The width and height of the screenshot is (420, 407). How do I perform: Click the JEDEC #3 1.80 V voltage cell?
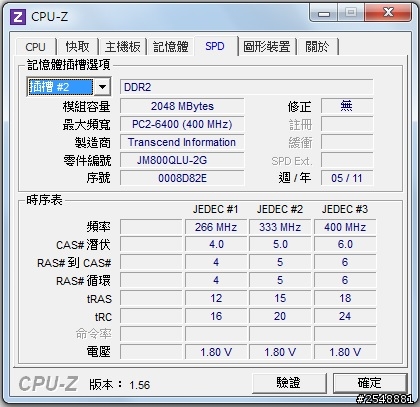point(345,352)
